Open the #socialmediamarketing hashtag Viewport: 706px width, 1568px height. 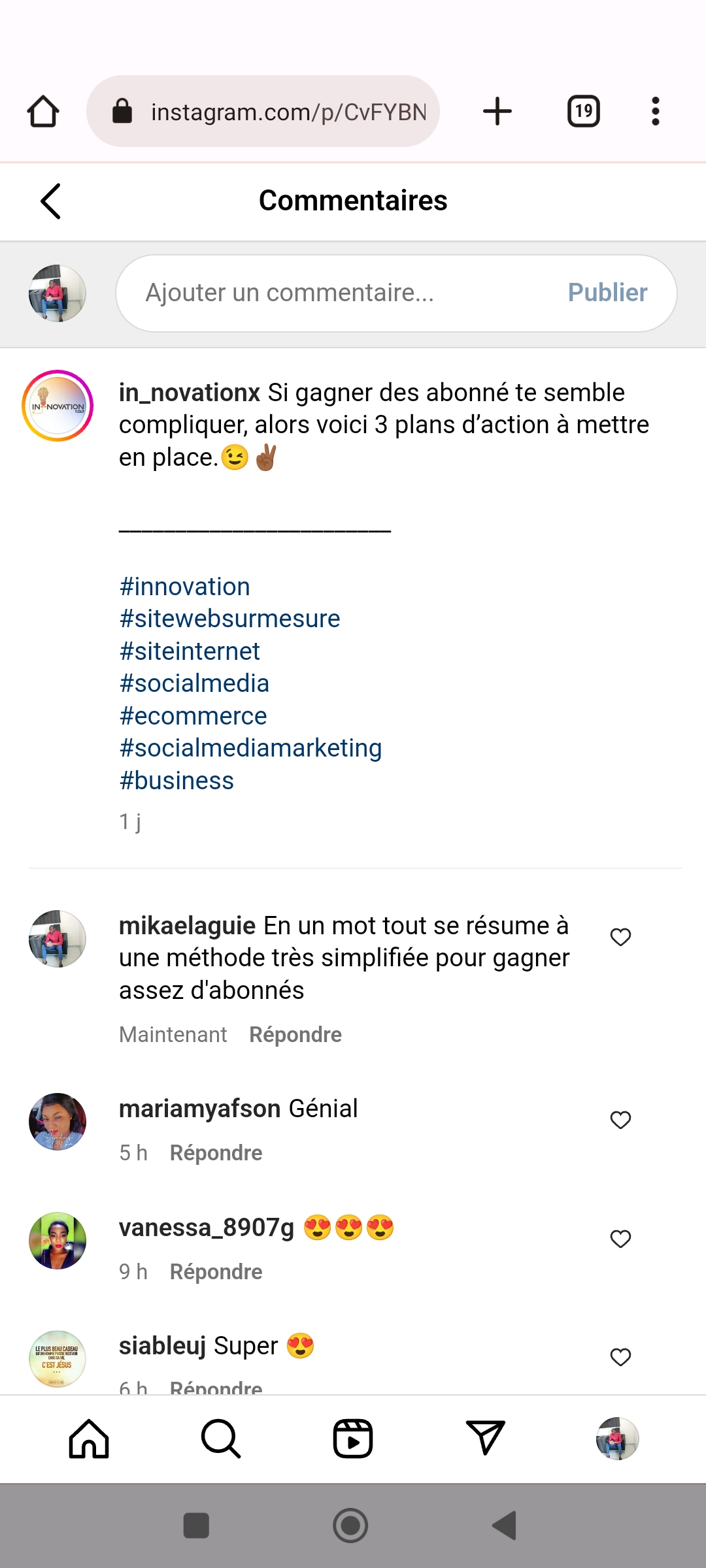[x=250, y=748]
